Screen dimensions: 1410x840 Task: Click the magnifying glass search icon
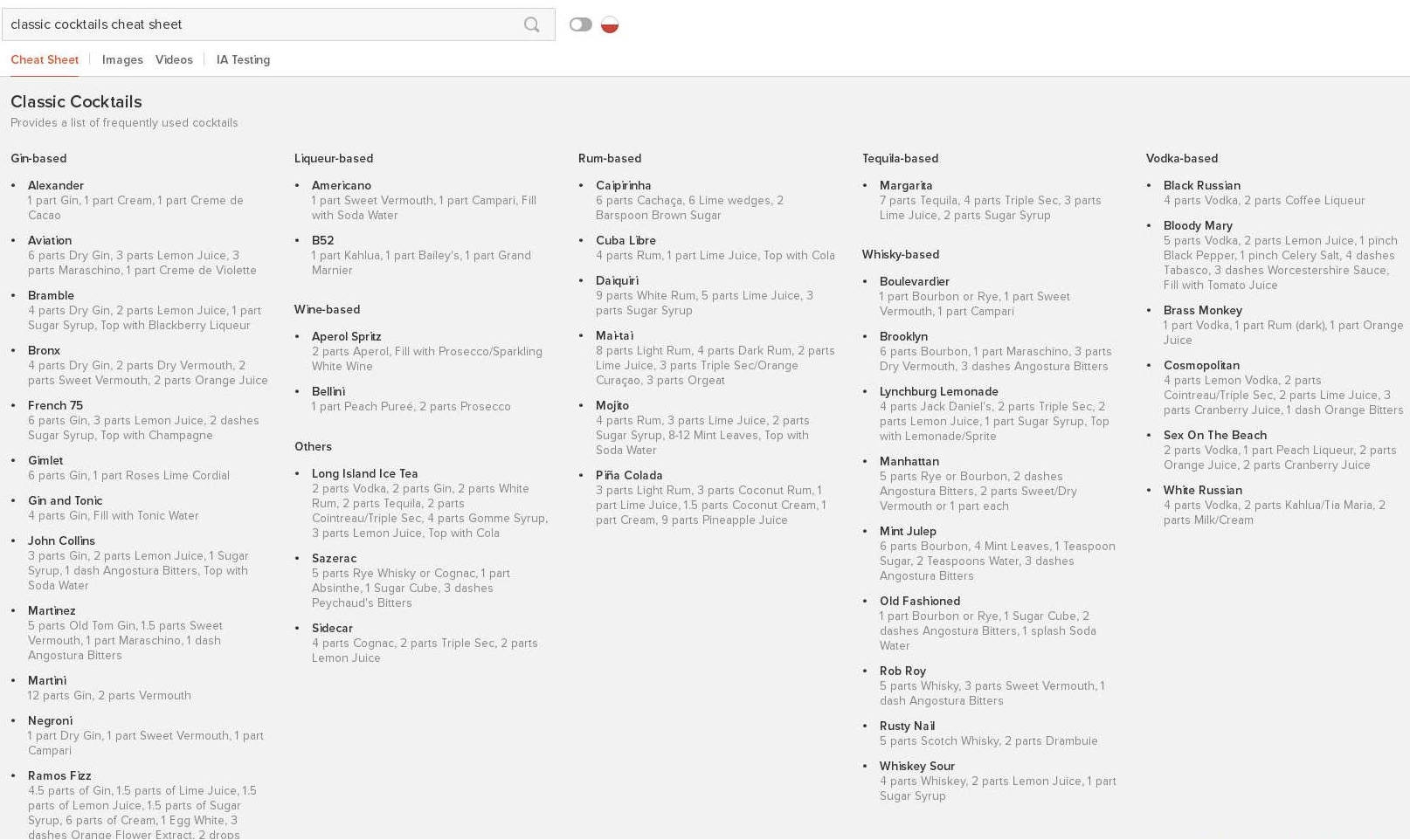531,24
